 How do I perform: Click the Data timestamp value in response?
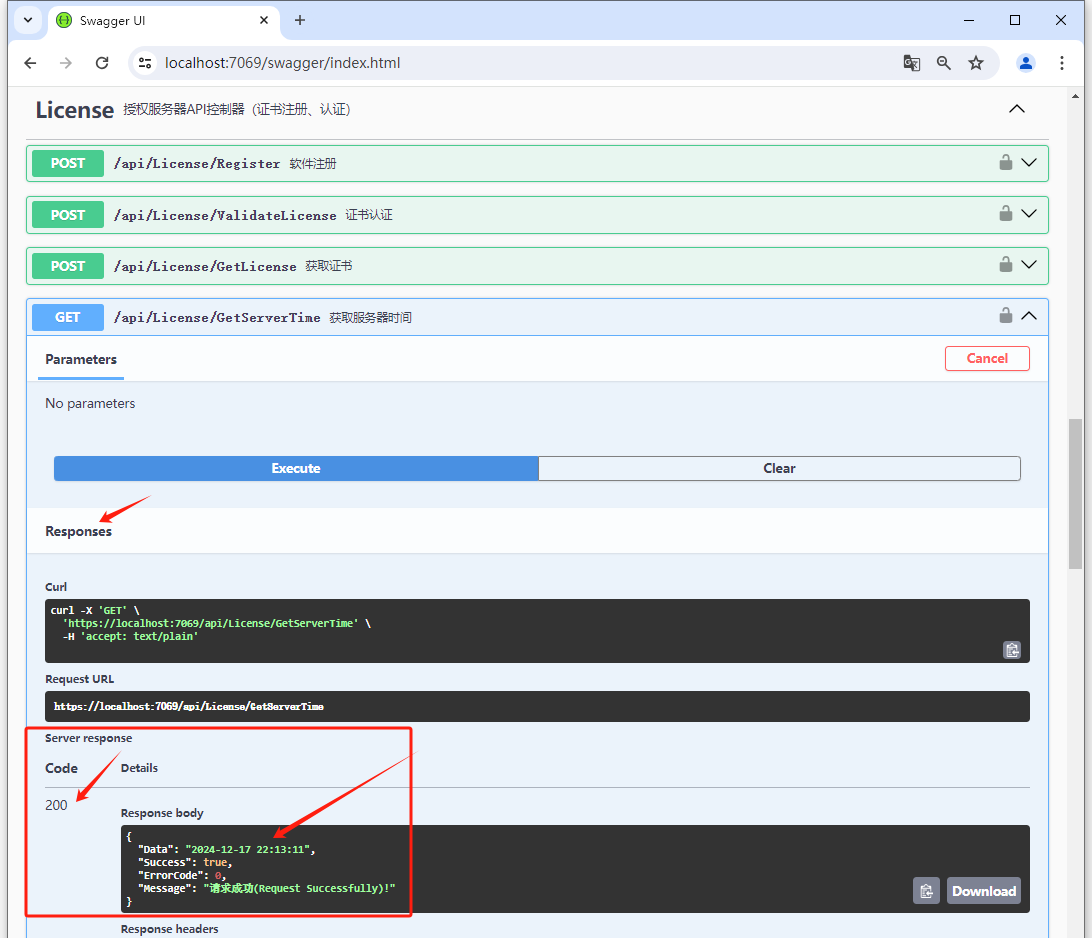pos(247,850)
